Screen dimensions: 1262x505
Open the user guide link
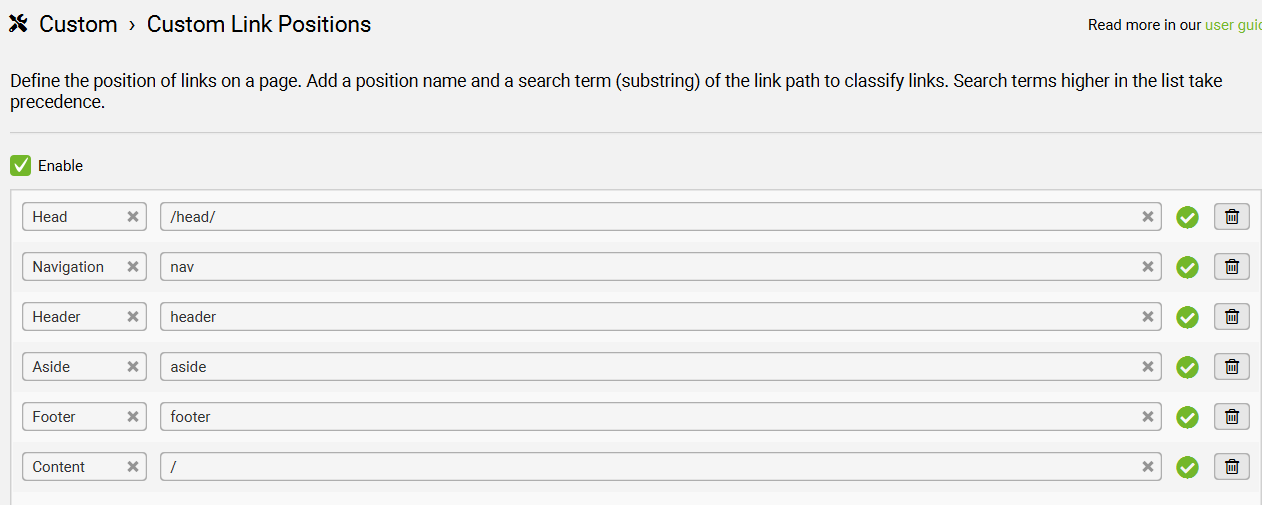pyautogui.click(x=1233, y=25)
